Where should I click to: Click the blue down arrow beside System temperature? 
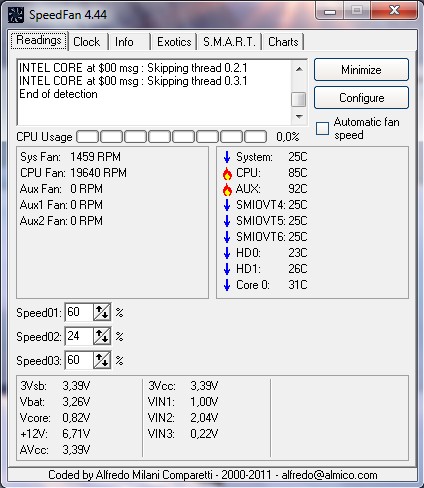(227, 157)
